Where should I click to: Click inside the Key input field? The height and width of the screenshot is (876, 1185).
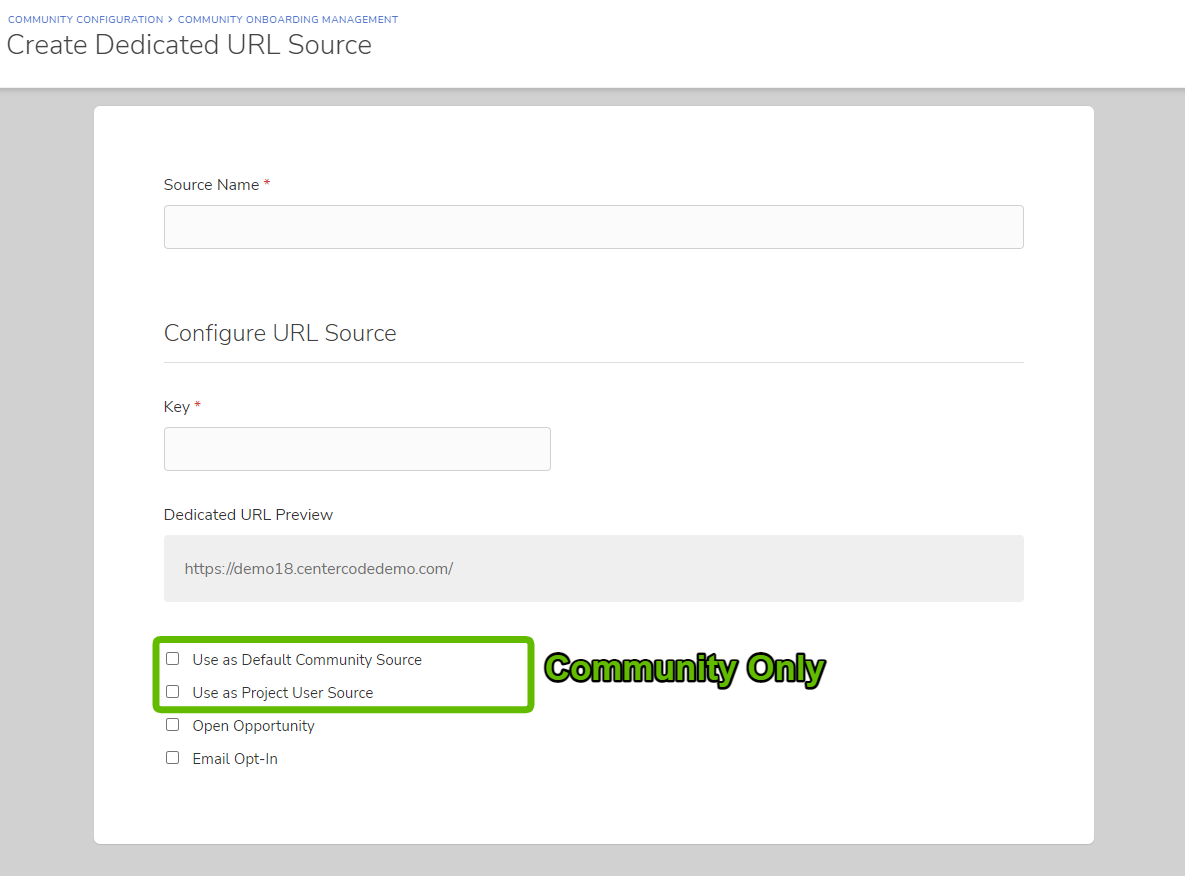click(x=357, y=448)
